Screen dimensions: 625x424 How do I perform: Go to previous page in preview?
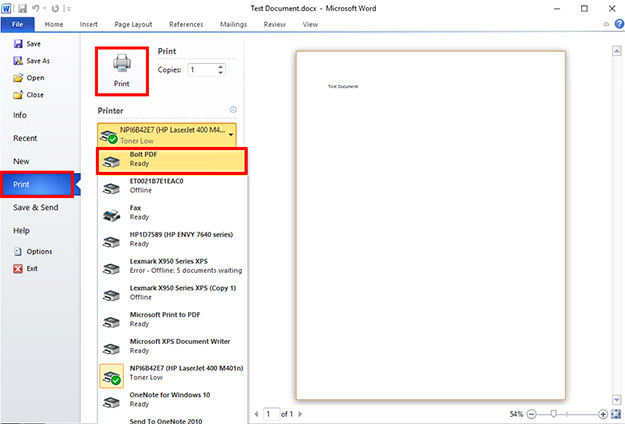click(x=256, y=414)
